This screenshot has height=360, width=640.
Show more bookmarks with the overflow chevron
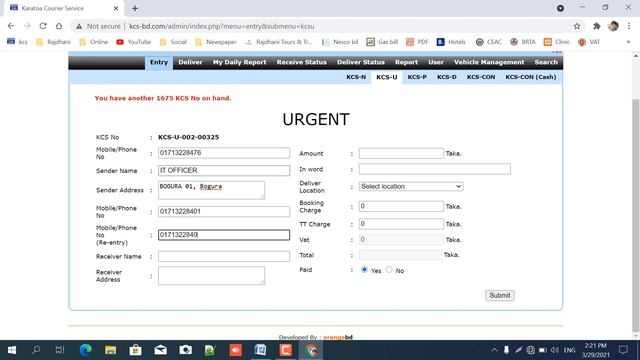click(628, 42)
